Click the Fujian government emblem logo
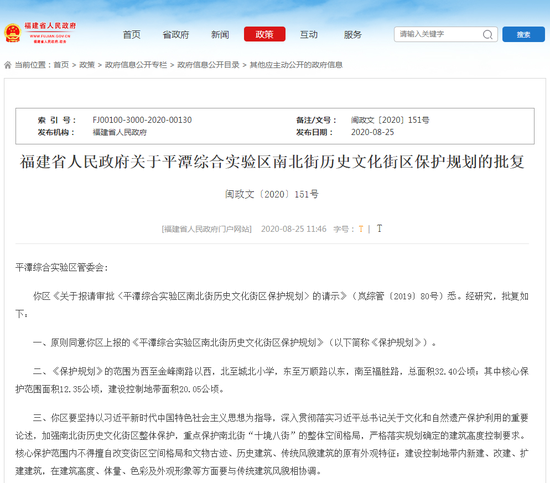Image resolution: width=550 pixels, height=483 pixels. click(13, 33)
